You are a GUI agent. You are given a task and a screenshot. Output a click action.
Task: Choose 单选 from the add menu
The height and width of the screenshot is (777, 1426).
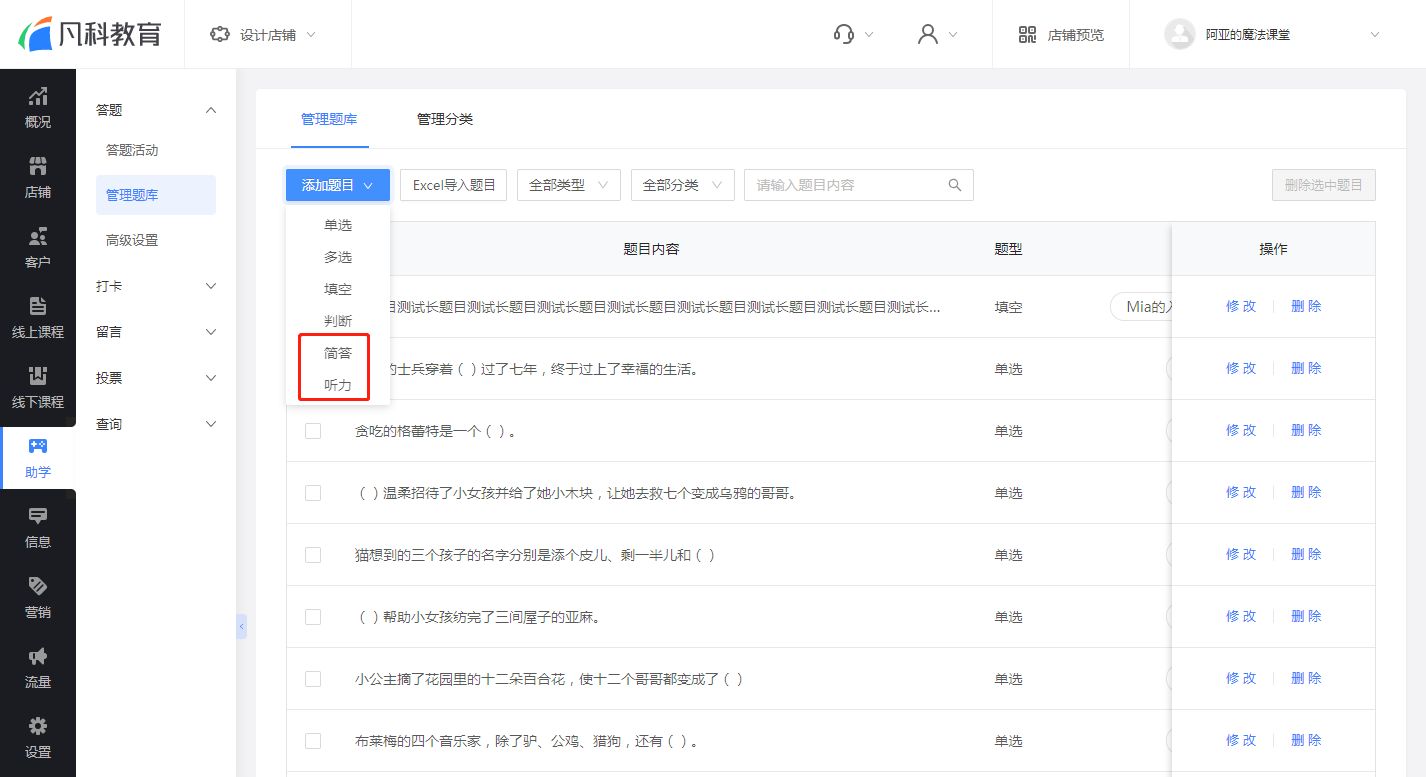click(338, 225)
